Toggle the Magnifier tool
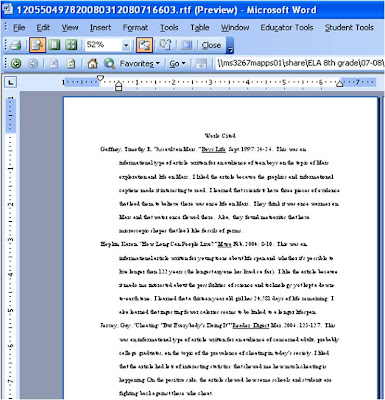The height and width of the screenshot is (400, 385). pos(37,45)
